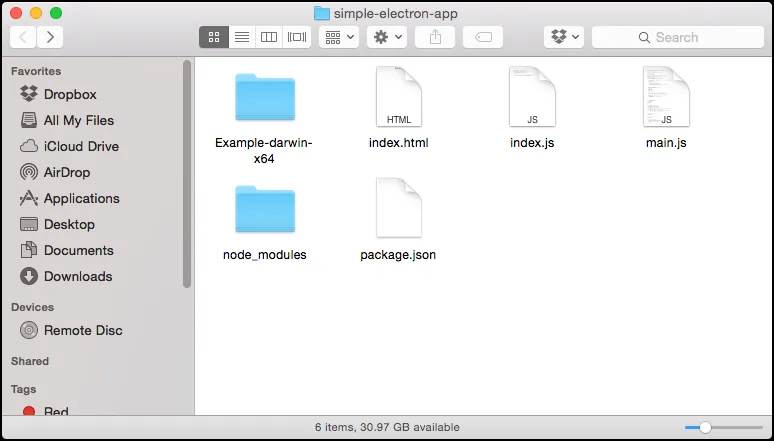Select the main.js file icon
The height and width of the screenshot is (441, 774).
[666, 97]
